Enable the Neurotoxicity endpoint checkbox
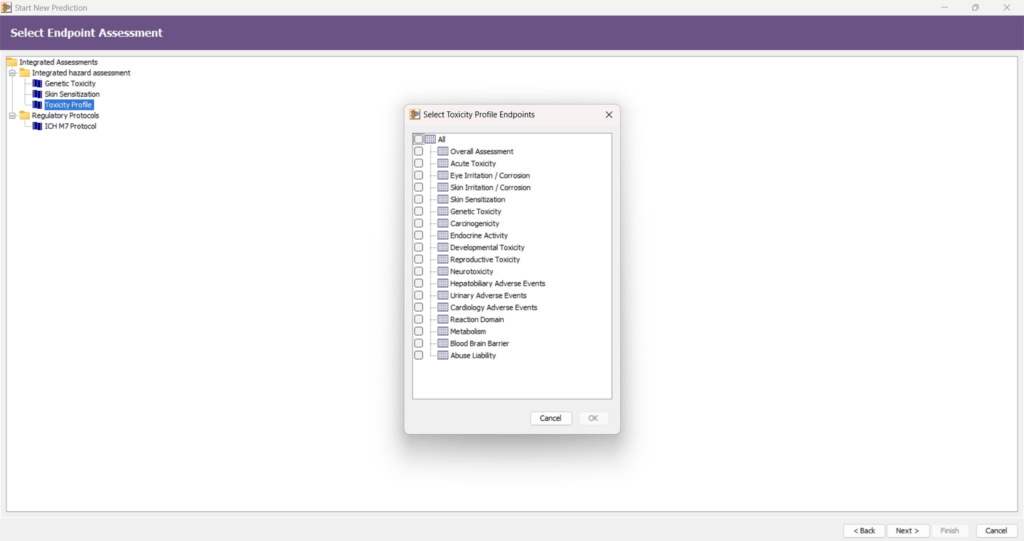Screen dimensions: 1024x541 coord(418,272)
